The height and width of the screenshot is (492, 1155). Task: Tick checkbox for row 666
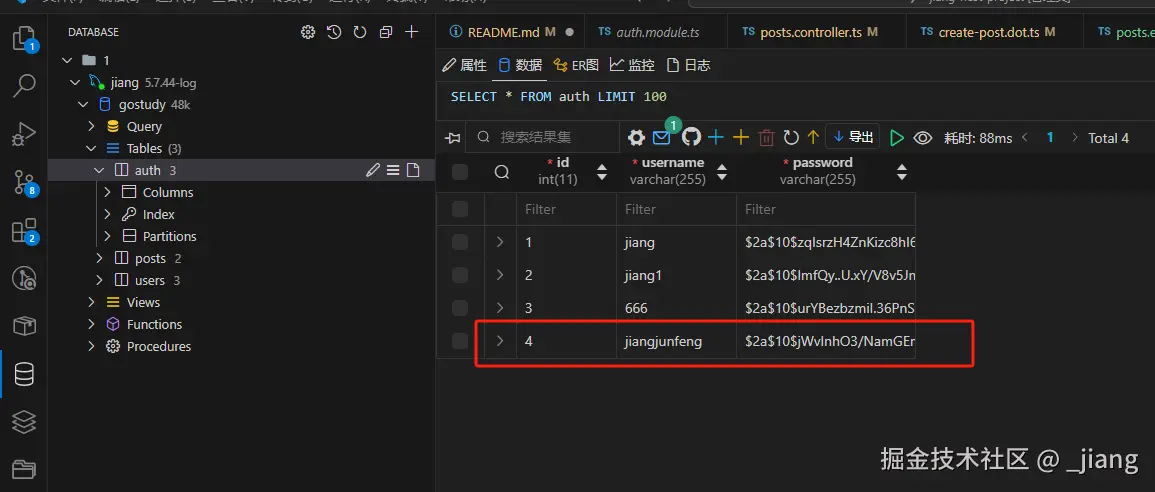coord(460,308)
